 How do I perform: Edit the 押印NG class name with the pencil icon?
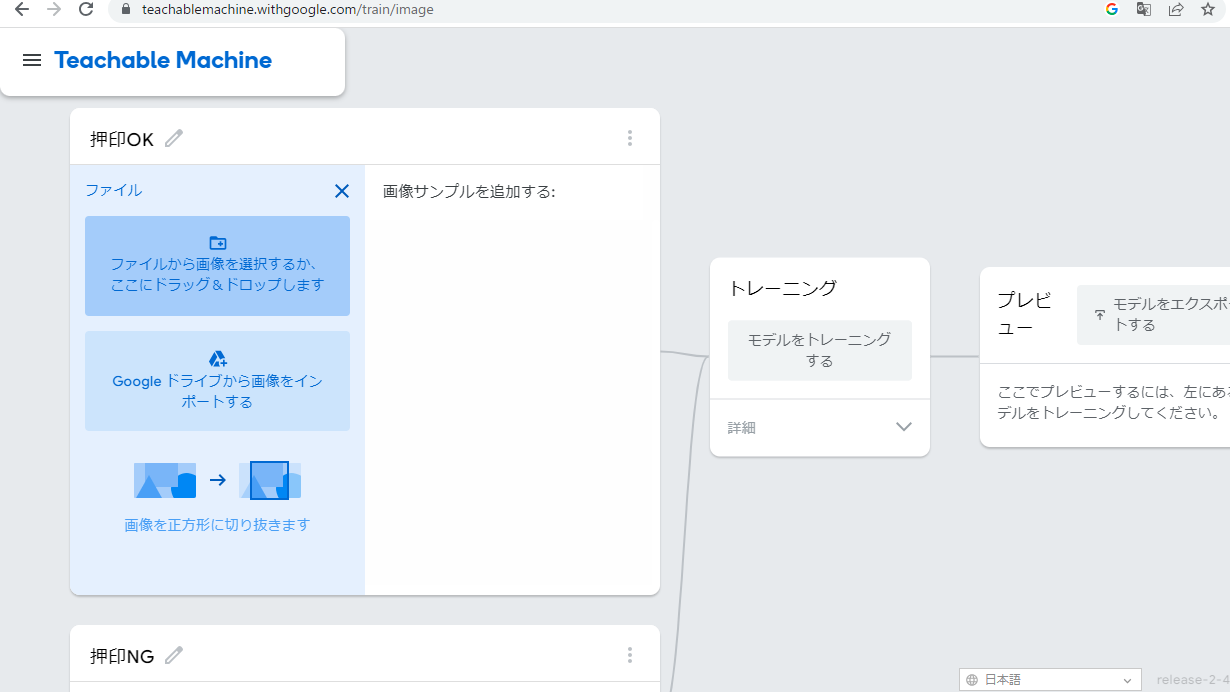coord(173,655)
